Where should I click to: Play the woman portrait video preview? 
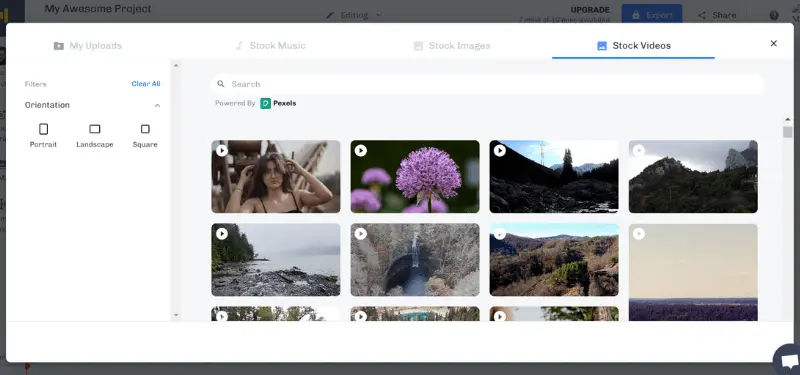pos(222,151)
